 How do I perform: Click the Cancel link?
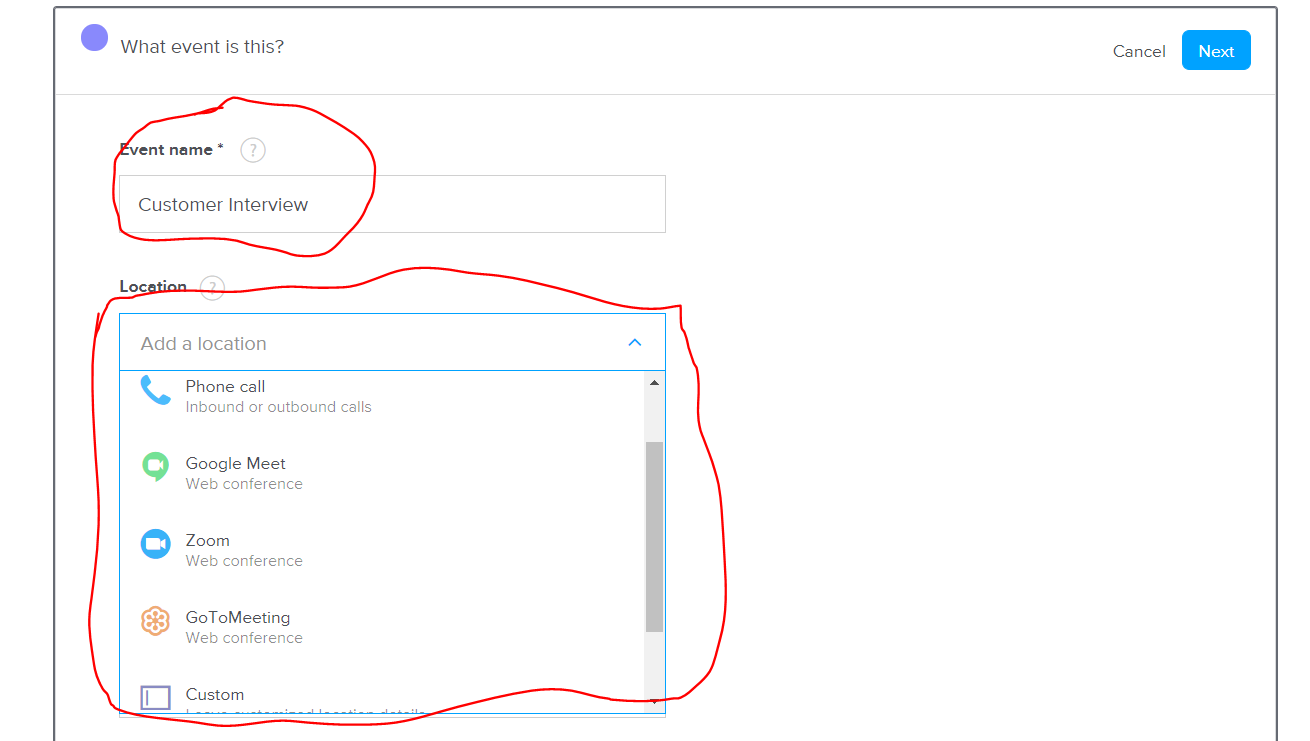click(1139, 51)
